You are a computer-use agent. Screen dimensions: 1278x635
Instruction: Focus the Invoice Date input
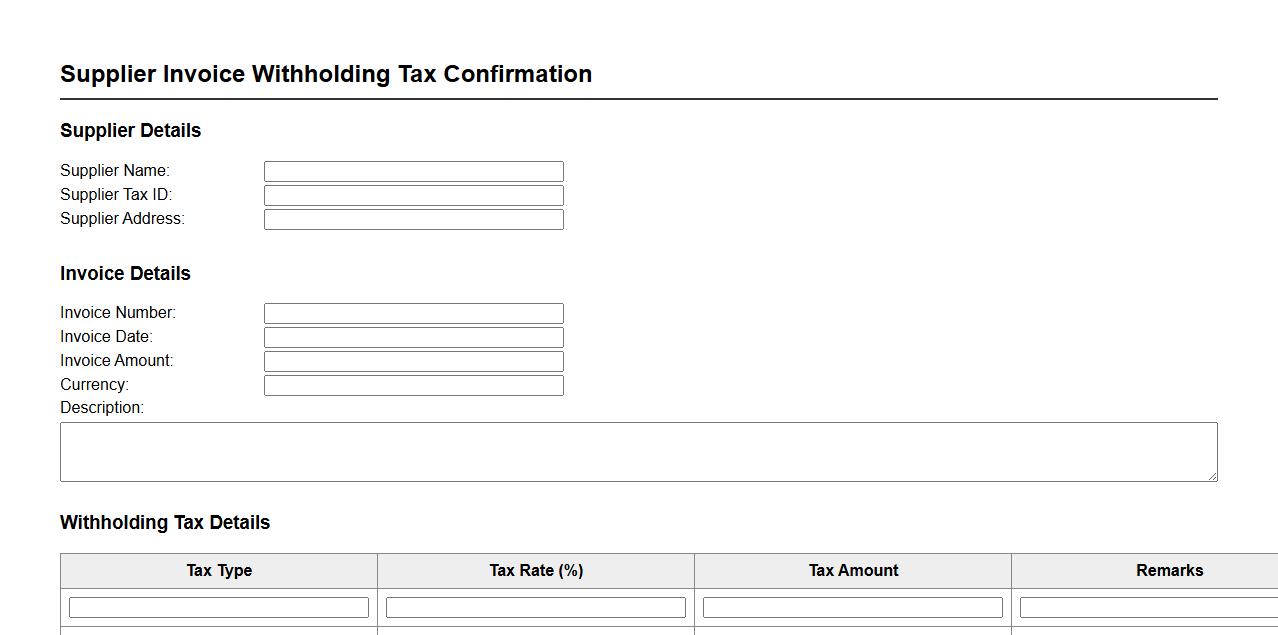[x=413, y=337]
